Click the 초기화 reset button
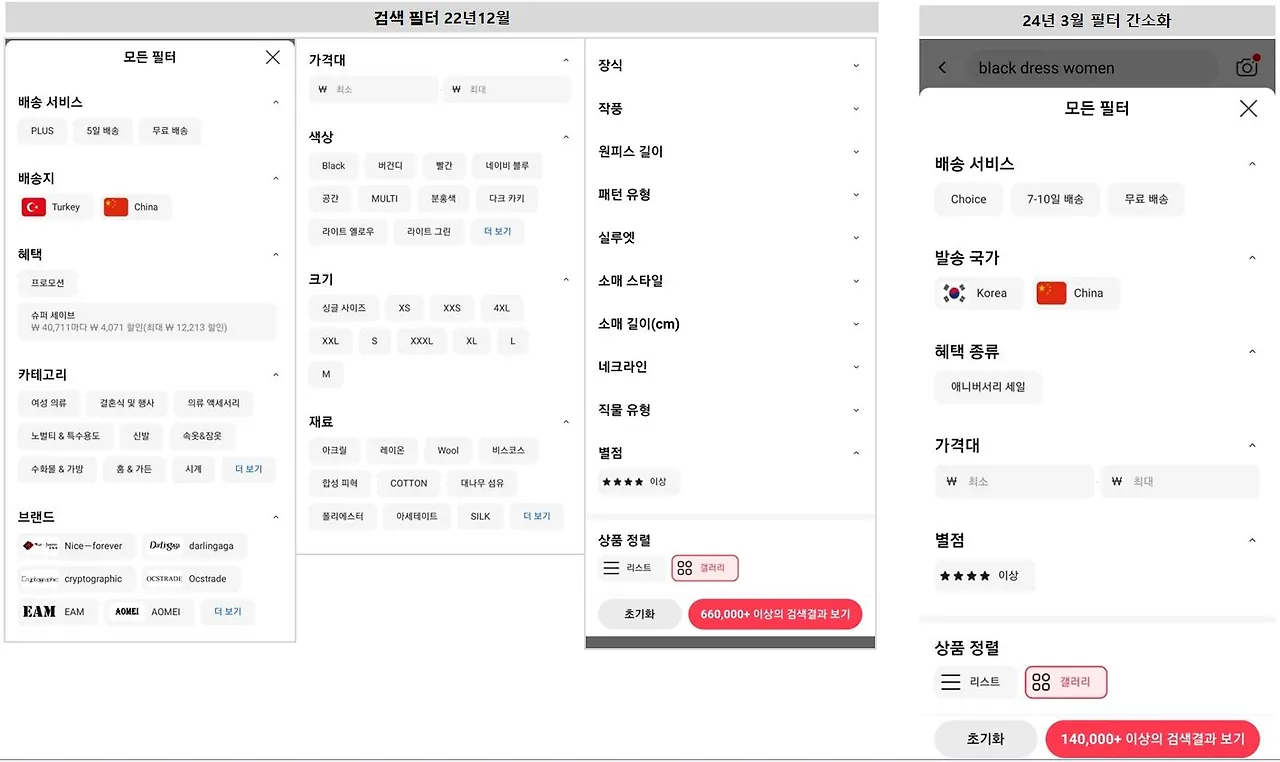This screenshot has width=1280, height=762. 639,613
